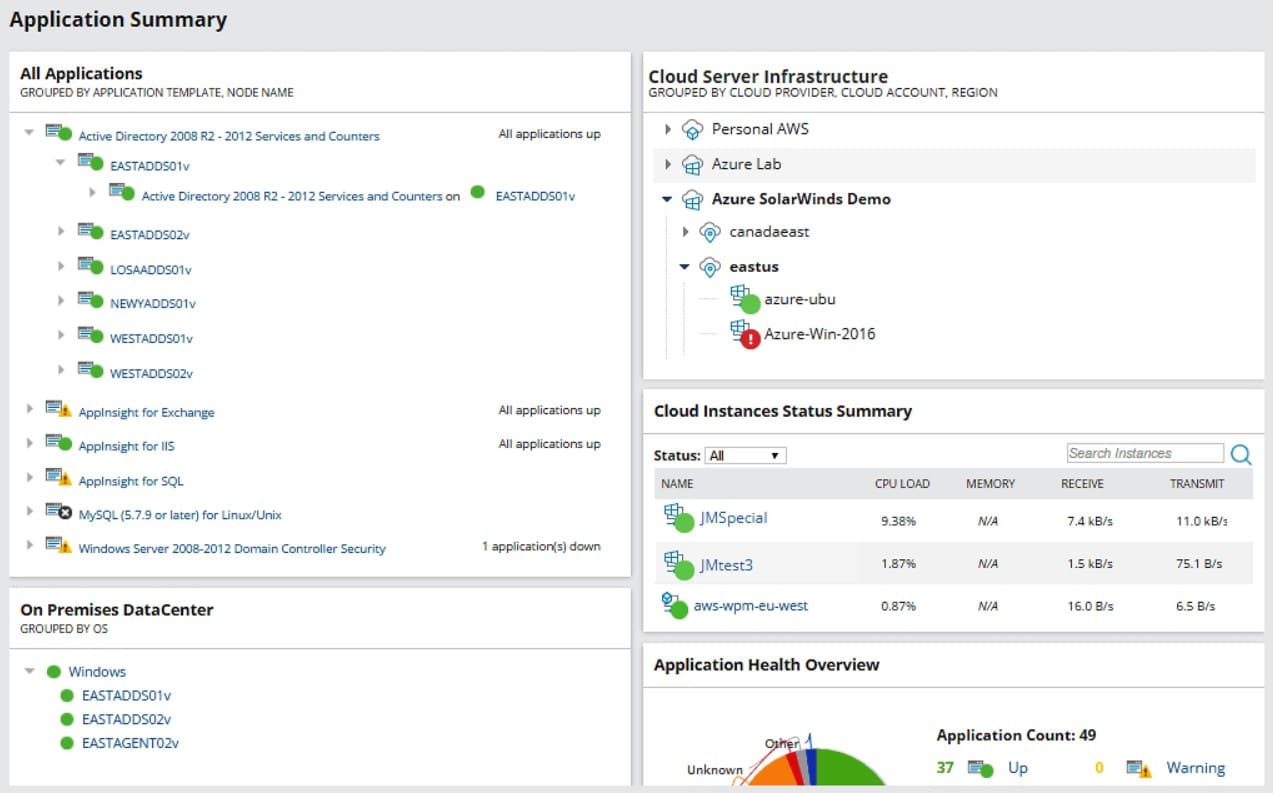
Task: Click the cloud account icon beside Azure SolarWinds Demo
Action: point(691,199)
